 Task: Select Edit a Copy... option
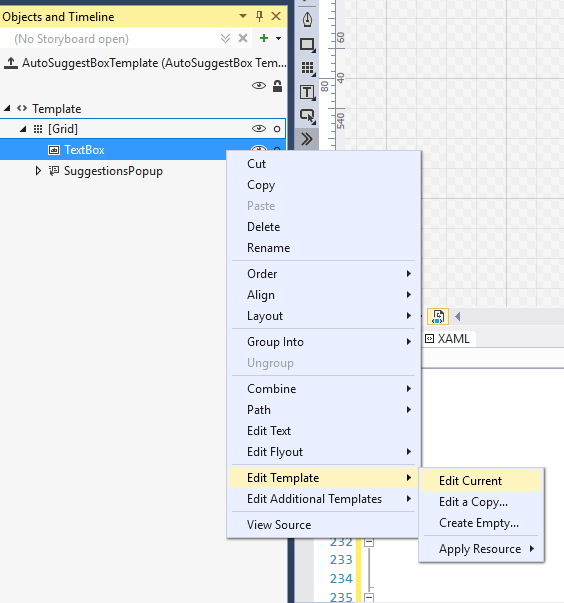pyautogui.click(x=481, y=502)
